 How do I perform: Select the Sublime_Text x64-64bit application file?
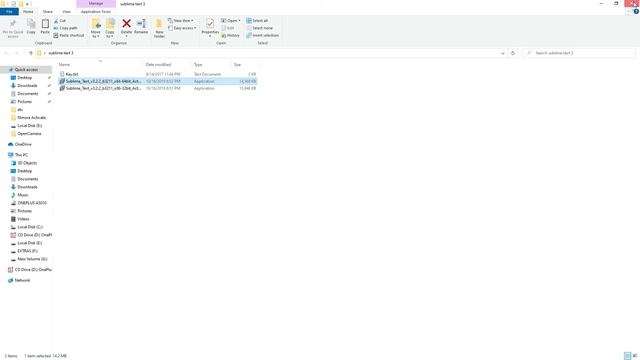pos(158,81)
